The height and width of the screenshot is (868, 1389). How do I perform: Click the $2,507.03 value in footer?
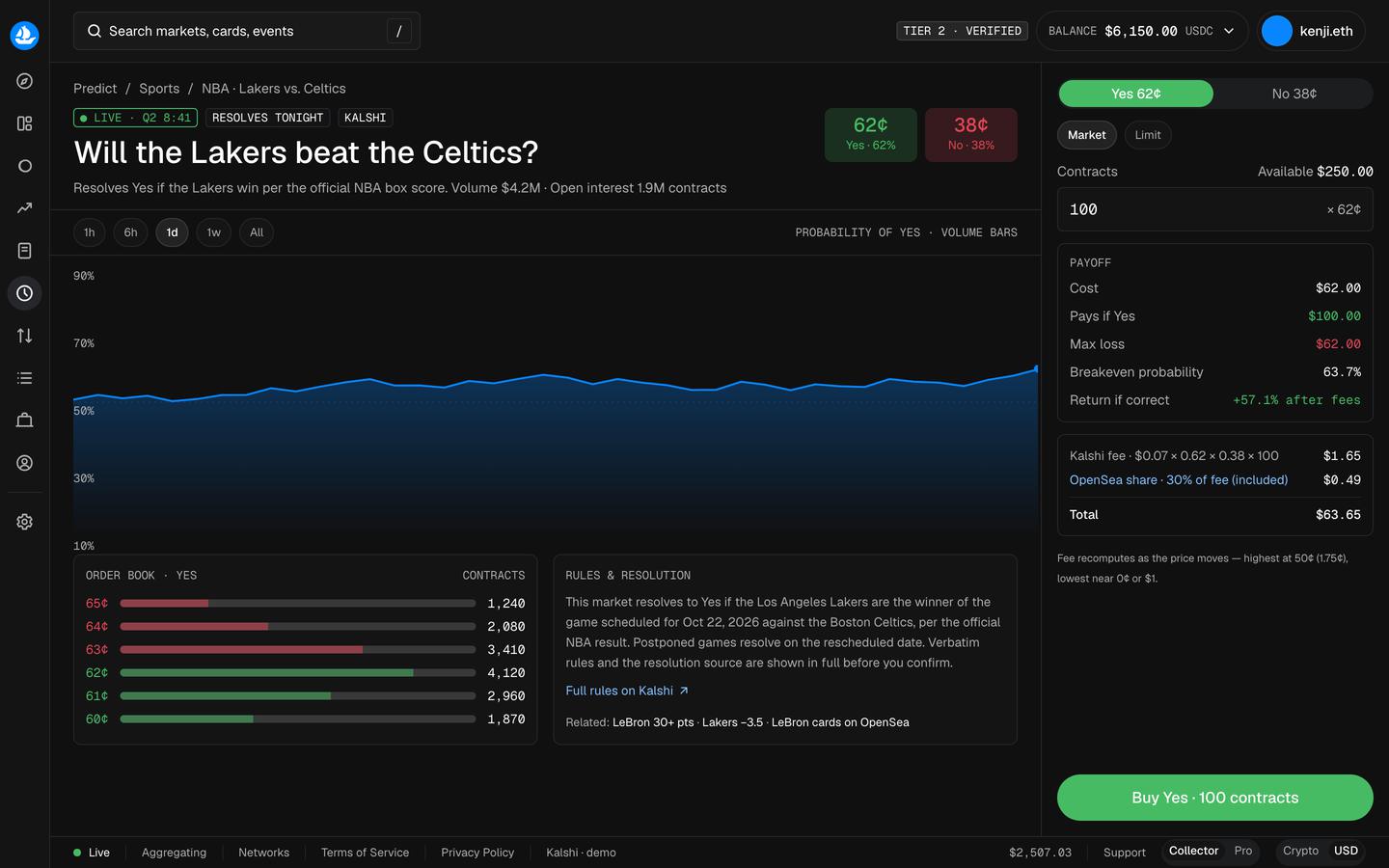pos(1040,853)
